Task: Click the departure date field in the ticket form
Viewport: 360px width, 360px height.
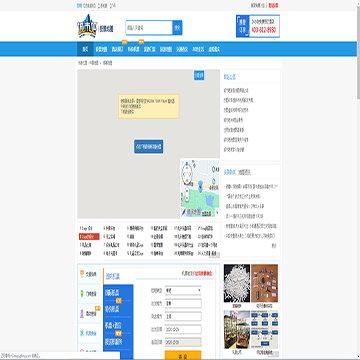Action: [183, 329]
